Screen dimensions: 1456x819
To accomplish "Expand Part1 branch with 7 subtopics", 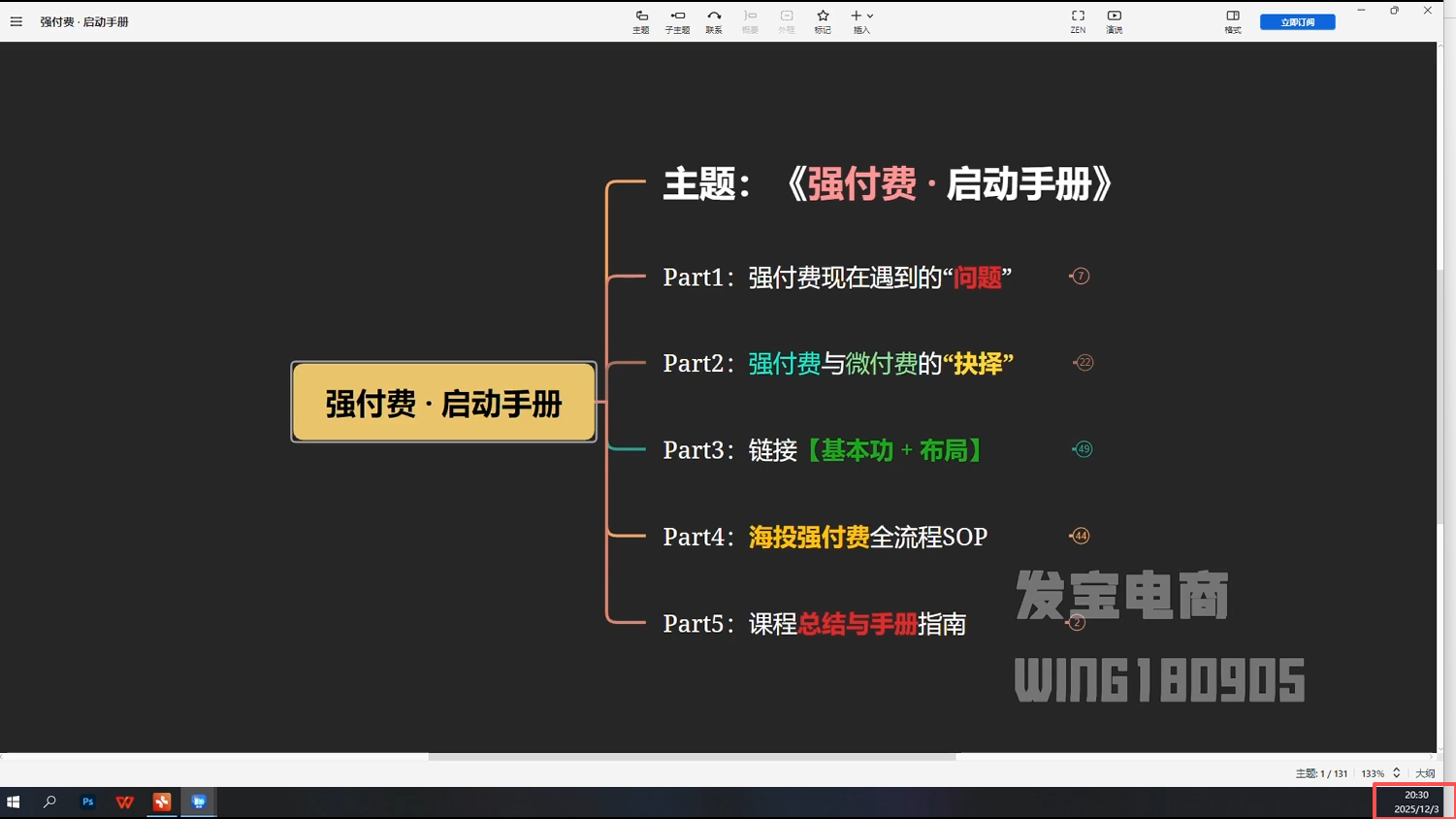I will [1081, 277].
